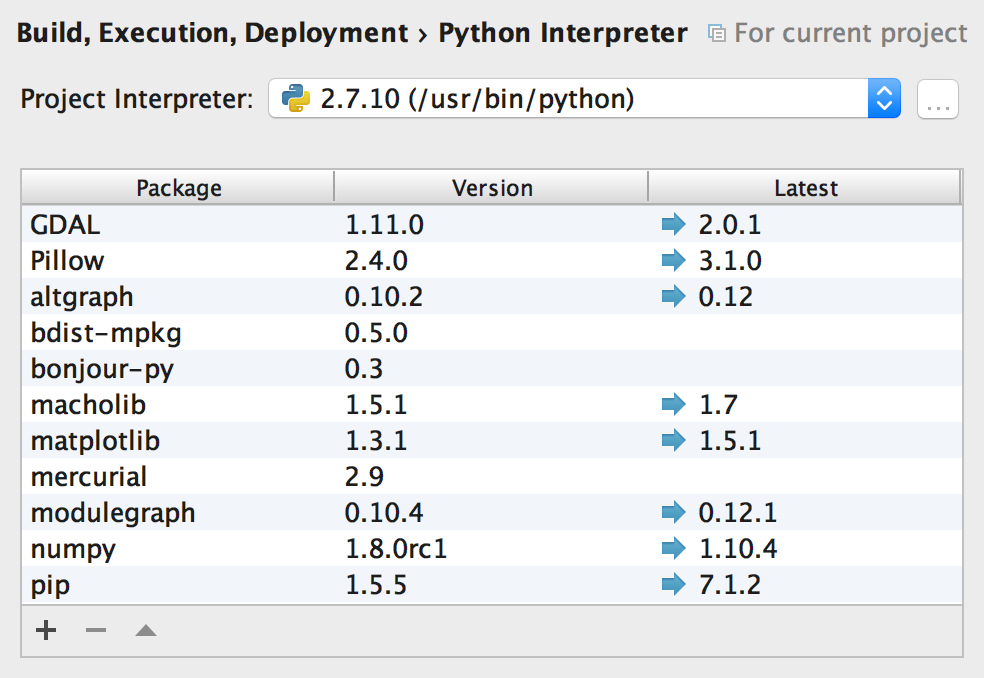Screen dimensions: 984x678
Task: Click modulegraph version 0.10.4 cell
Action: click(x=384, y=512)
